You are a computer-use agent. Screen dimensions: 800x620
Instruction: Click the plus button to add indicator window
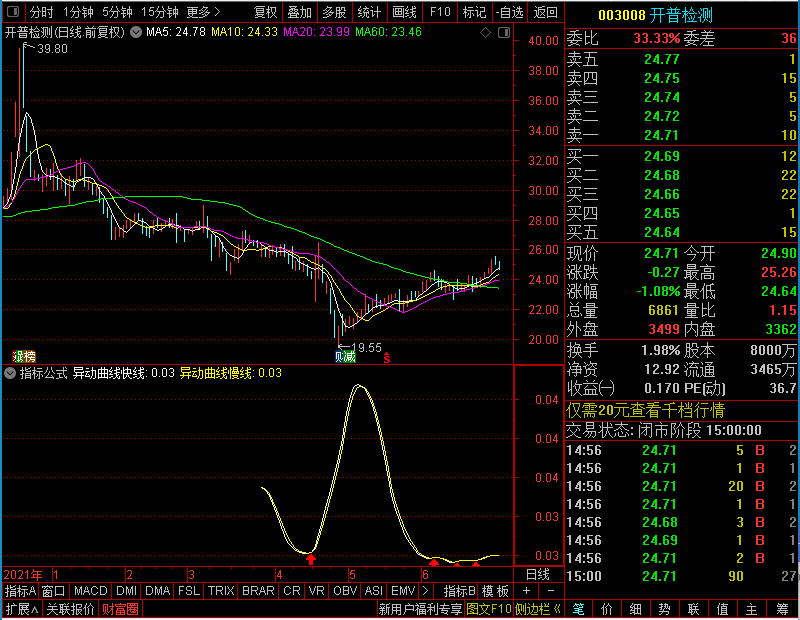pos(527,591)
